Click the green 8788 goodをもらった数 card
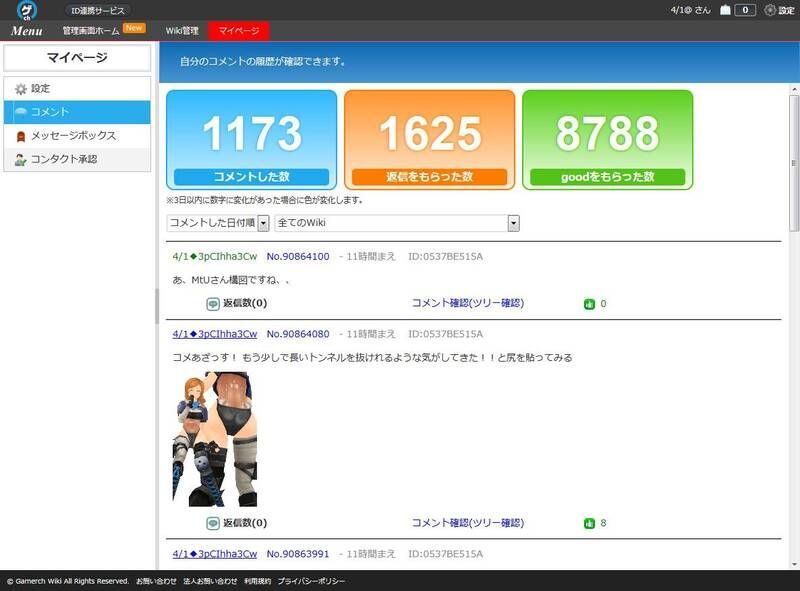The height and width of the screenshot is (591, 800). tap(608, 140)
